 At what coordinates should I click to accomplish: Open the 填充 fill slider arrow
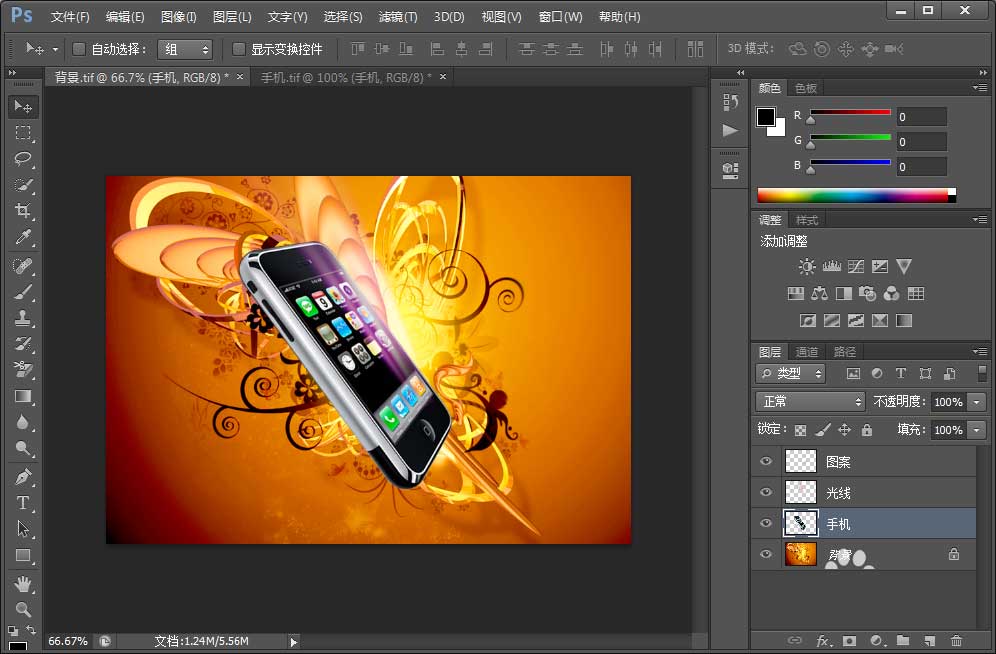click(x=977, y=430)
